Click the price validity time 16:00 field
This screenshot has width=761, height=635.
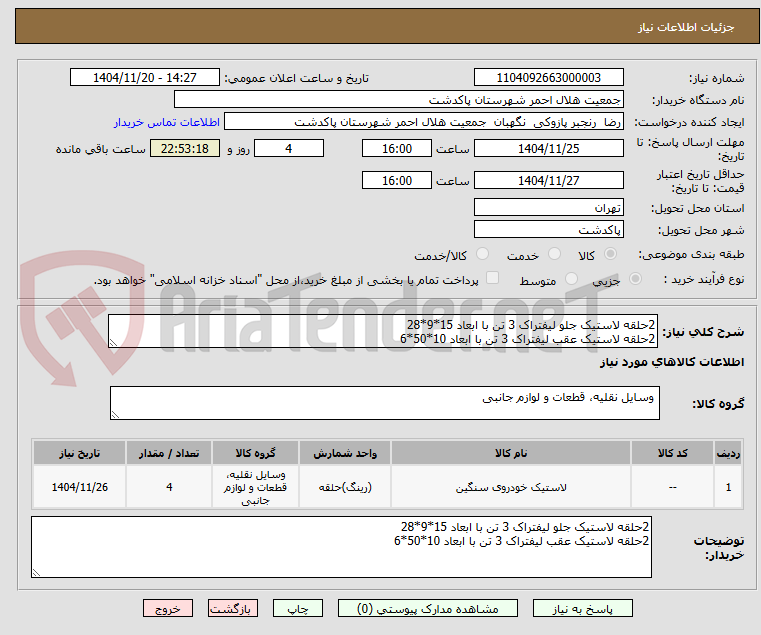click(x=397, y=180)
